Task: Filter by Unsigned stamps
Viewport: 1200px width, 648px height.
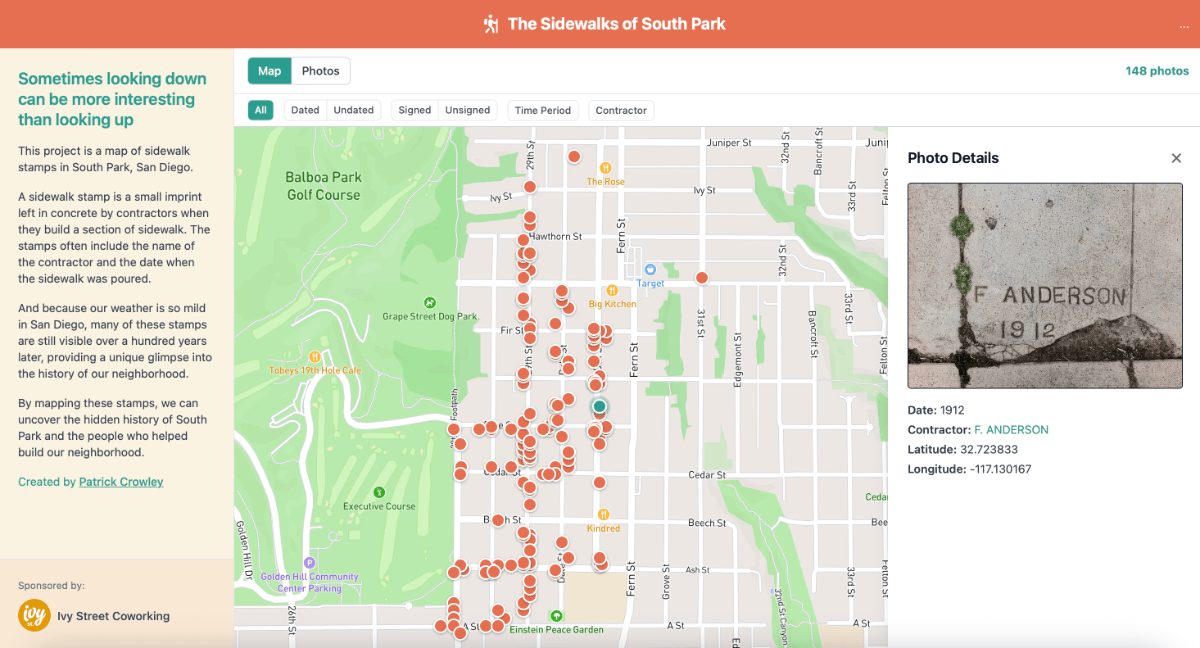Action: 468,110
